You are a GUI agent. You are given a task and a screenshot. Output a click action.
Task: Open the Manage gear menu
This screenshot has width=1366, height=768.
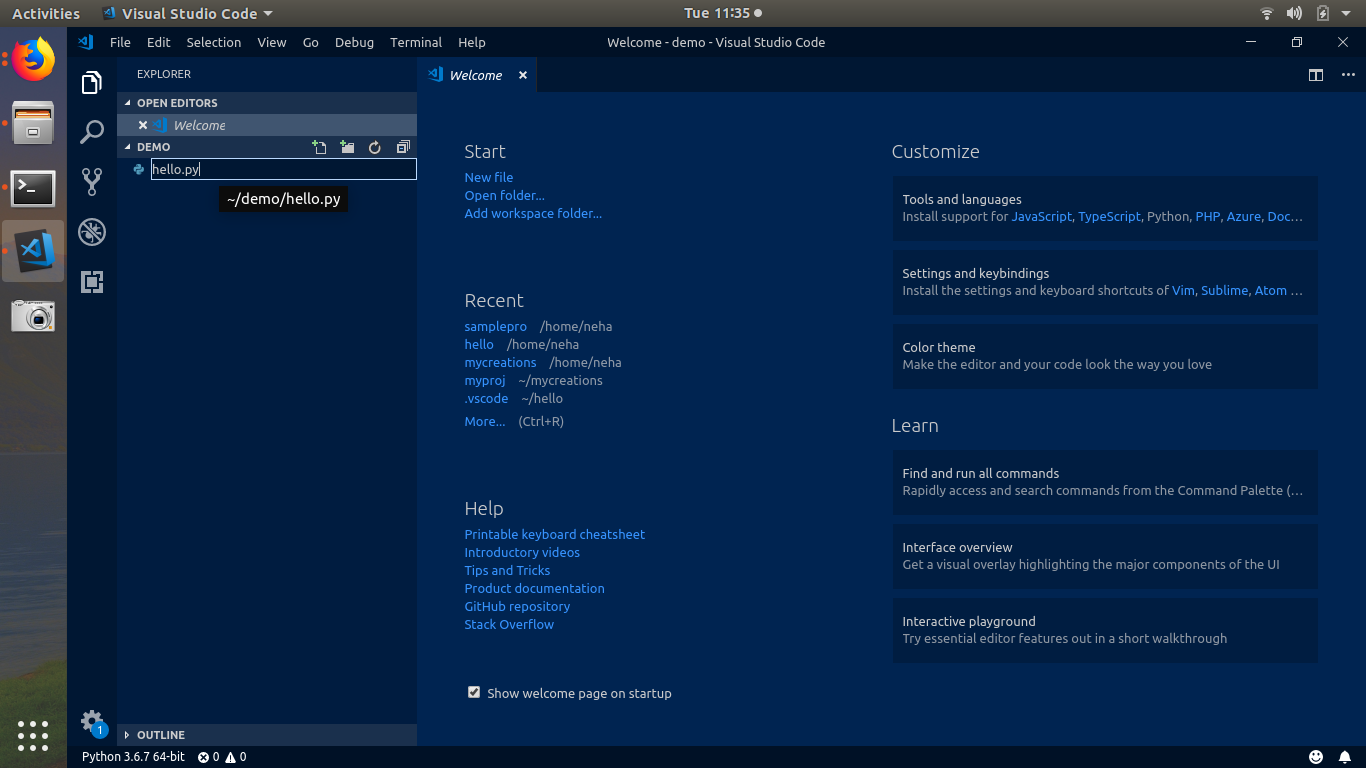point(92,721)
